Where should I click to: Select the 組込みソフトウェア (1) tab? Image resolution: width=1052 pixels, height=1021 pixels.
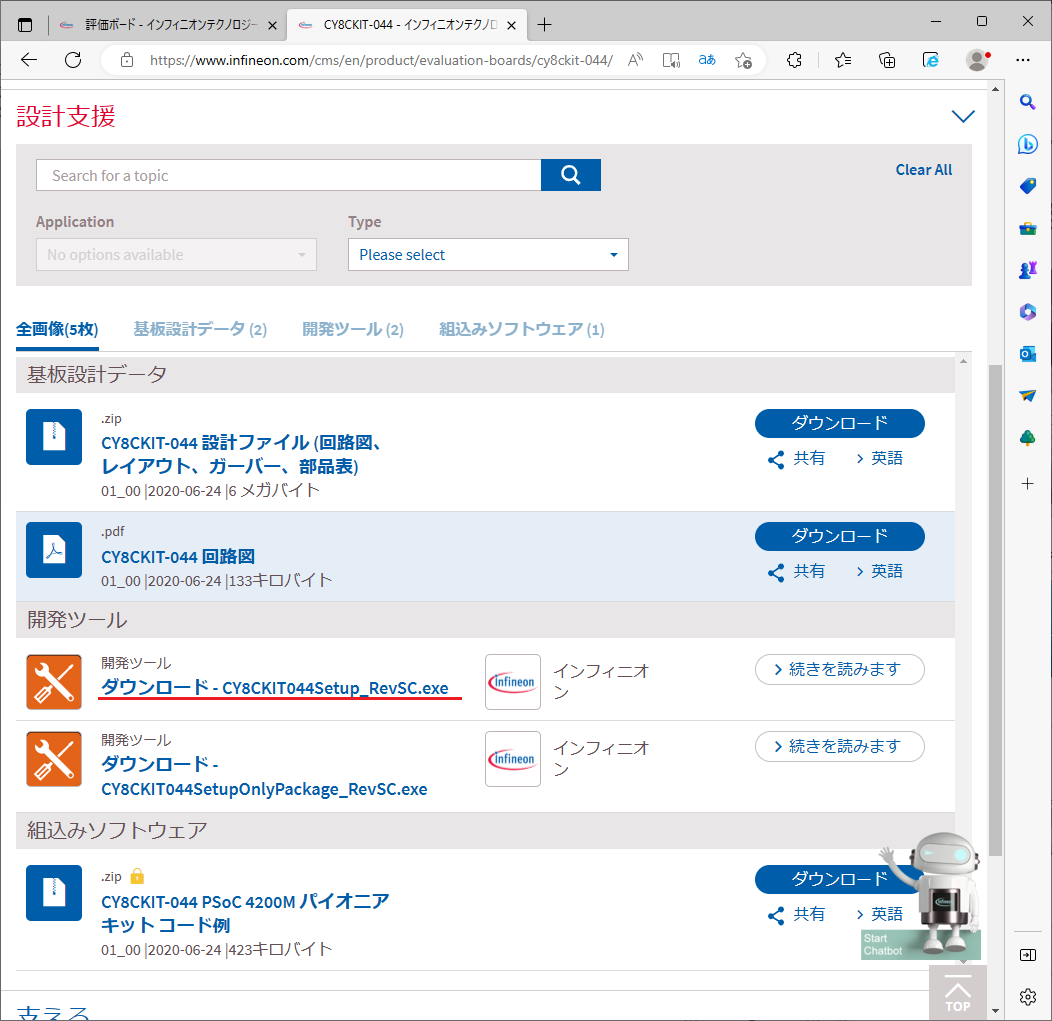point(522,329)
